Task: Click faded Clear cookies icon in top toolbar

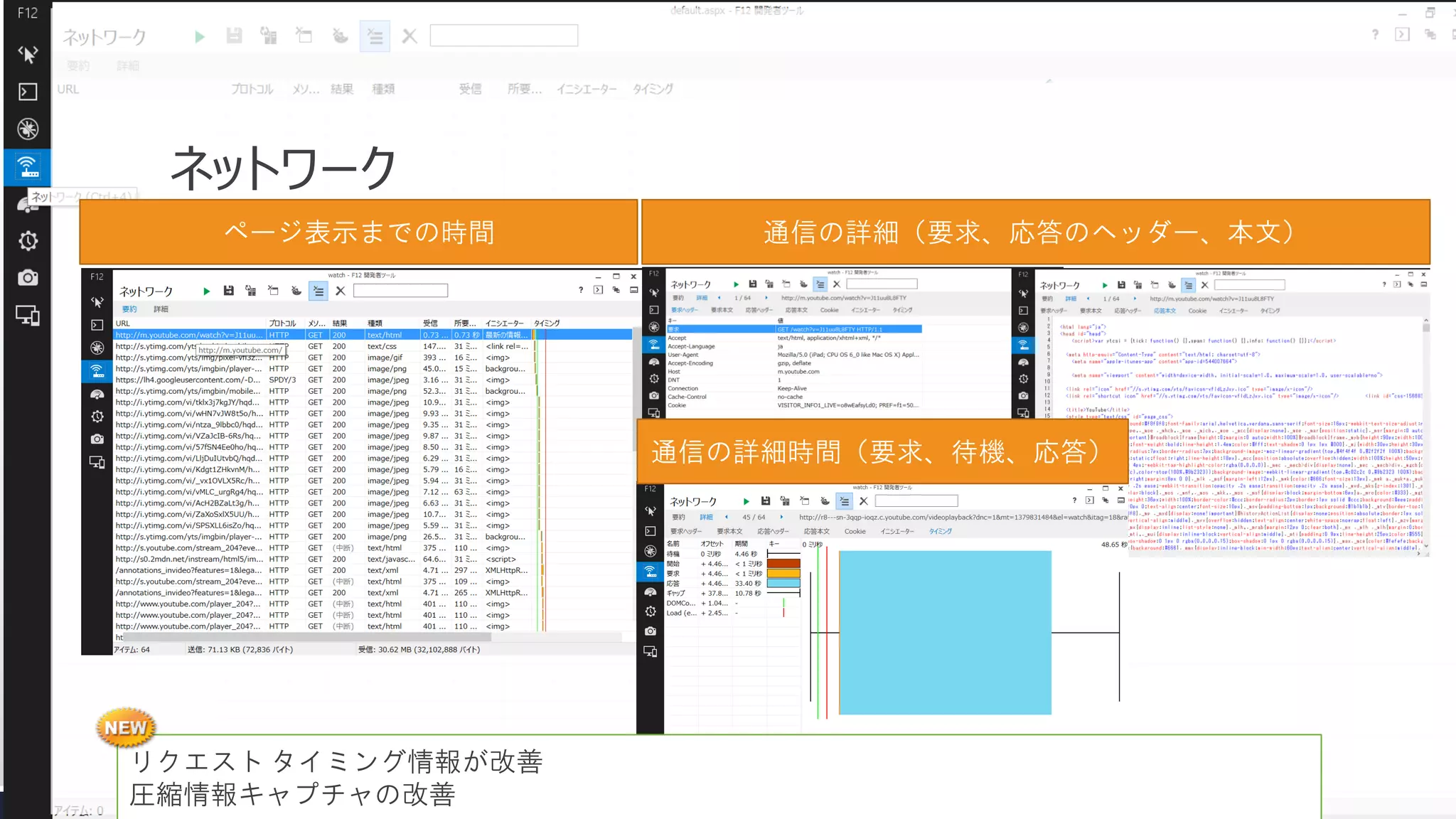Action: point(340,36)
